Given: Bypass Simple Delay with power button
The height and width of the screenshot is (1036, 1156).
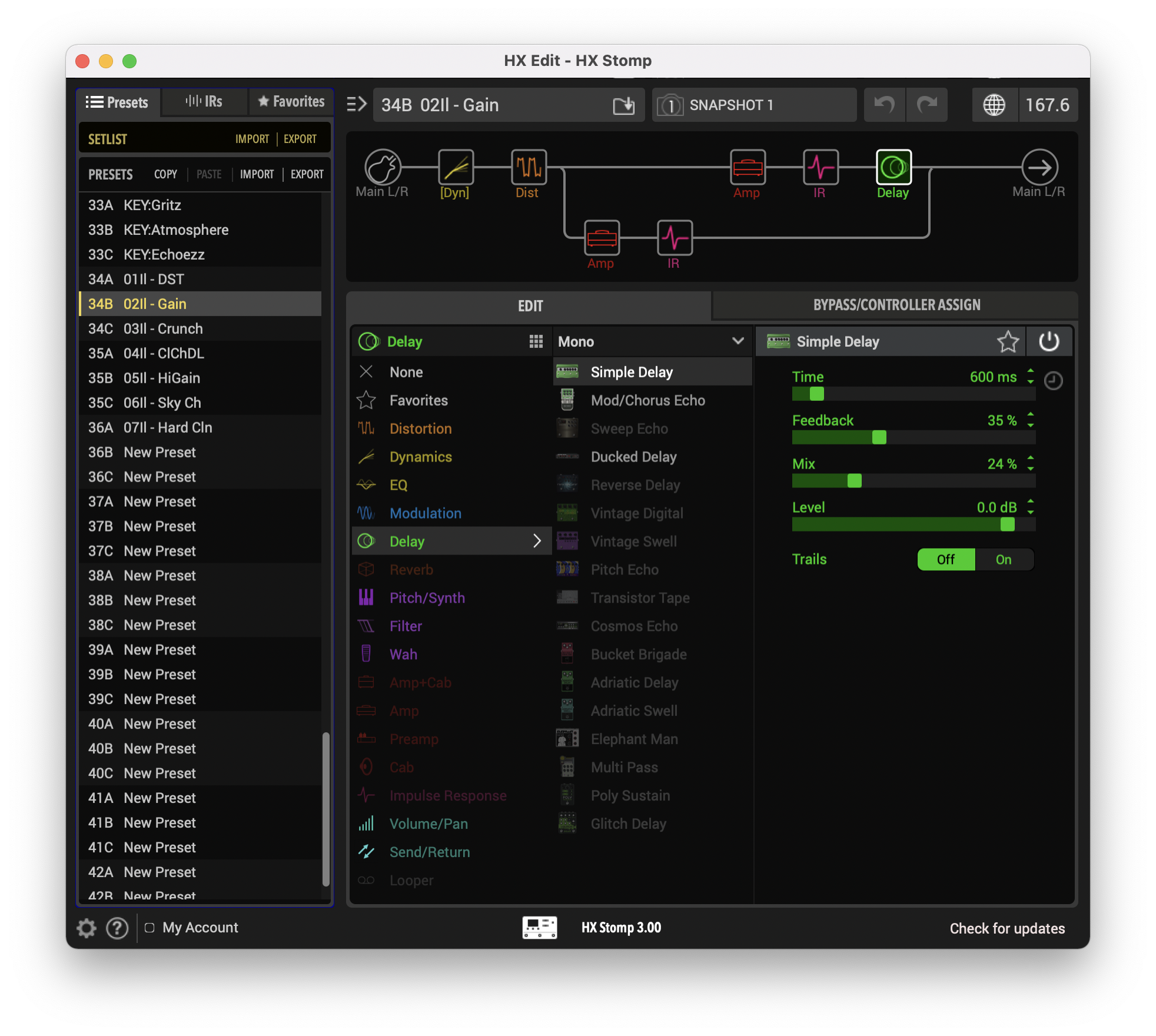Looking at the screenshot, I should tap(1049, 341).
